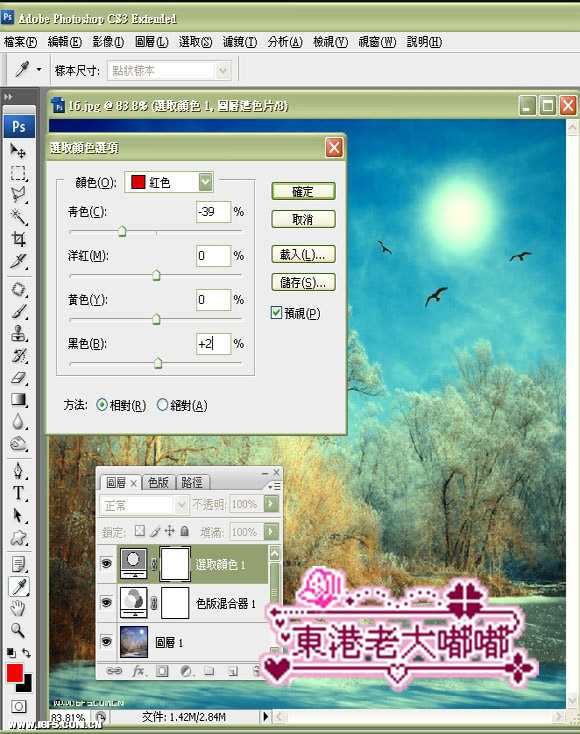Swap foreground and background colors
The image size is (580, 734).
[27, 653]
